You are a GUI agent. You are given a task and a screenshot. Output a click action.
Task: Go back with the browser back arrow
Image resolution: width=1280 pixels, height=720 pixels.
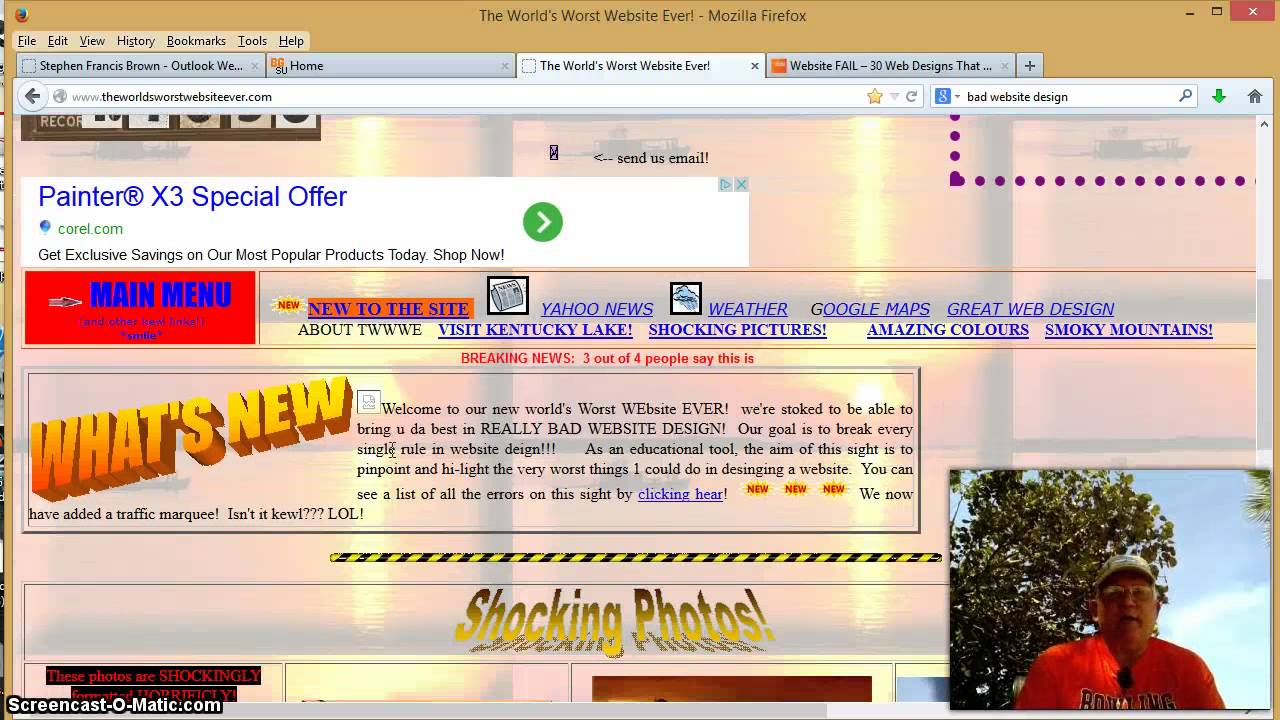(32, 96)
